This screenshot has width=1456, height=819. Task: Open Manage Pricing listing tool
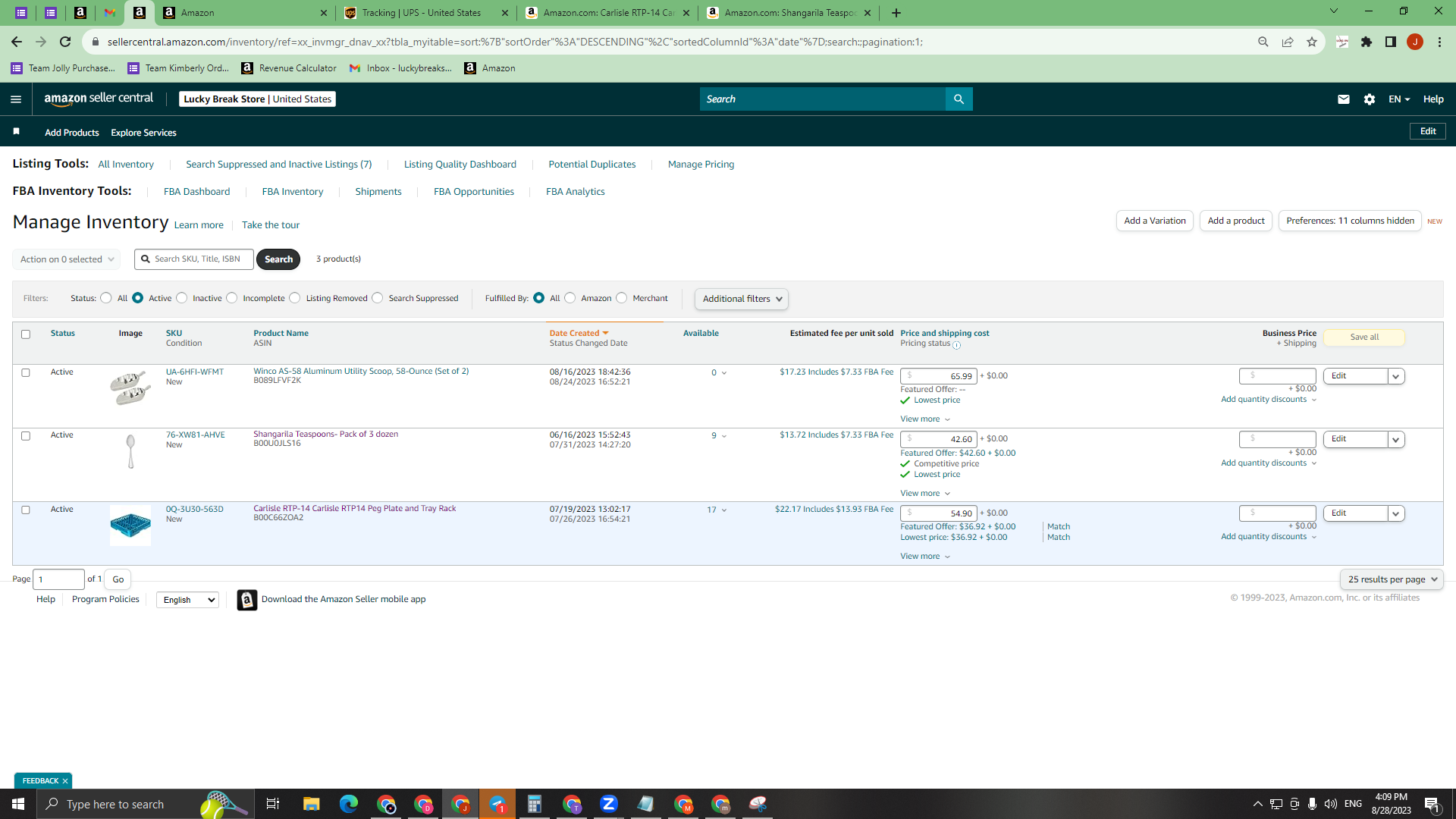pyautogui.click(x=701, y=165)
